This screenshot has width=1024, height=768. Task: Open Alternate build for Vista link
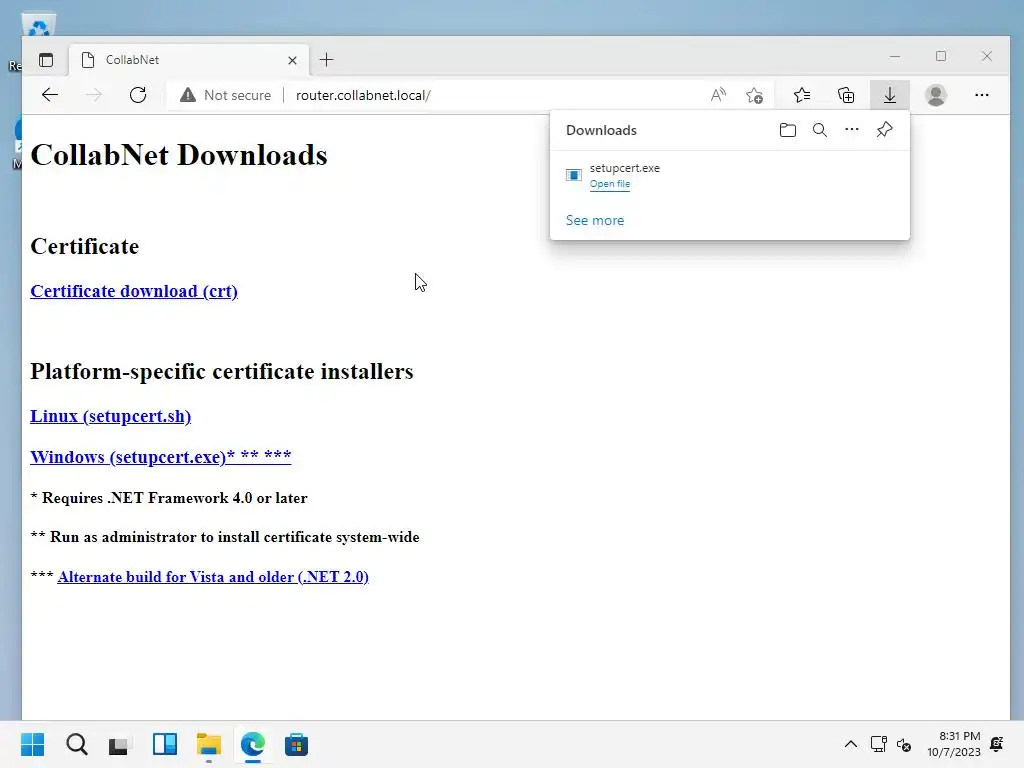tap(213, 577)
